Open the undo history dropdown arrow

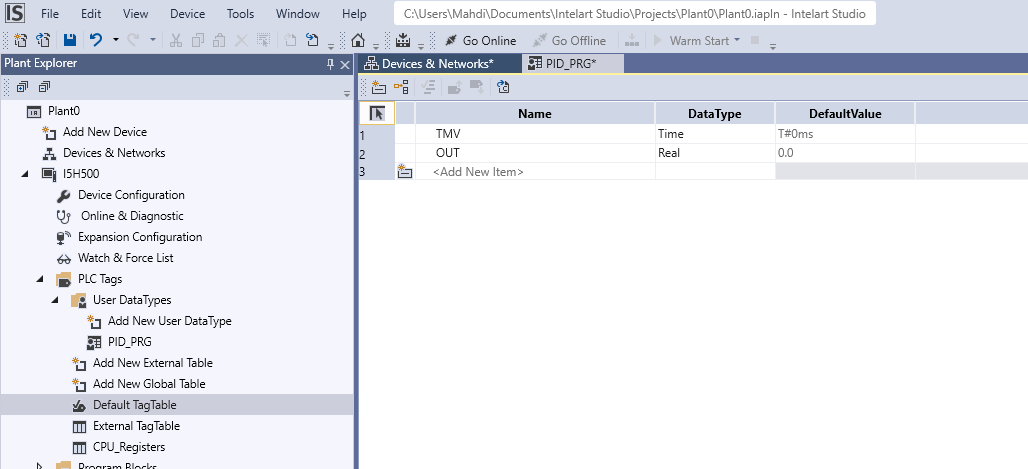(116, 41)
